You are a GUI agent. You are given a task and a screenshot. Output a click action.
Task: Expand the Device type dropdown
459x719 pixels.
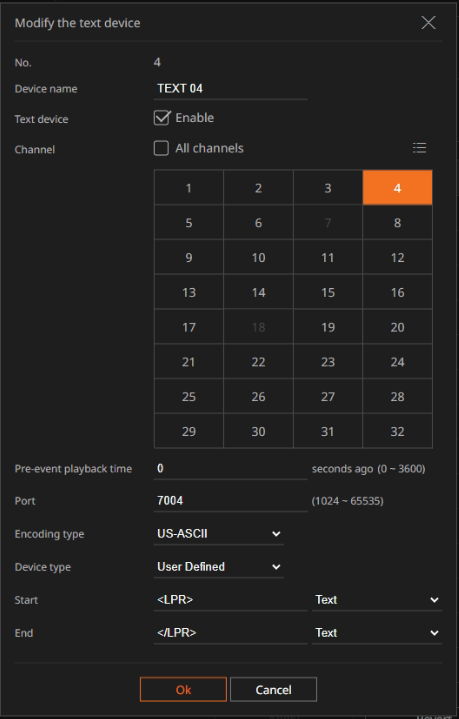(x=219, y=567)
